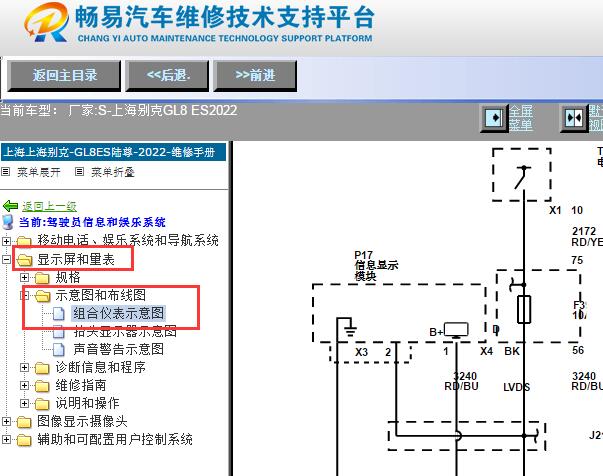Click page icon of 组合仪表示意图

(58, 313)
